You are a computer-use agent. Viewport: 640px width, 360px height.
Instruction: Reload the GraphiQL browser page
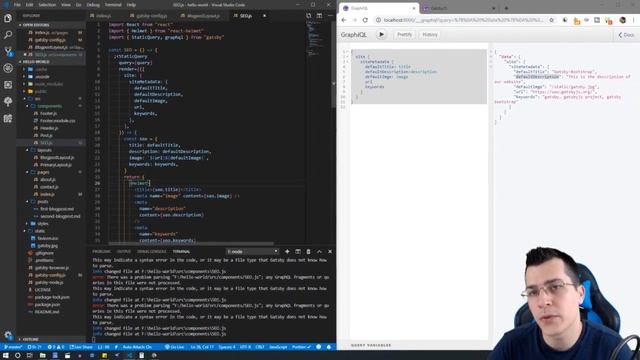[365, 20]
